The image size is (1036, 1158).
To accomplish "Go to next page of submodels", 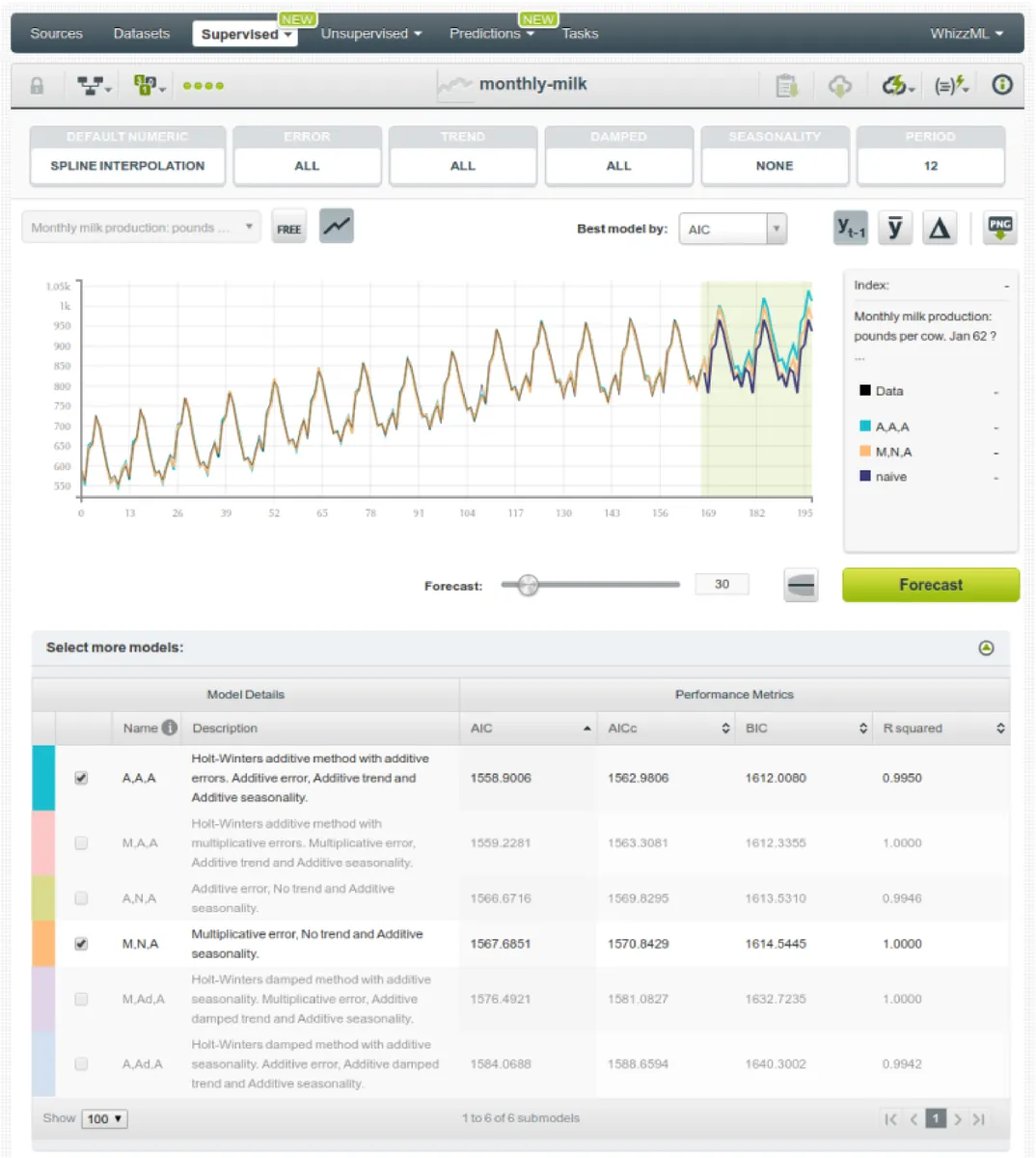I will click(958, 1119).
